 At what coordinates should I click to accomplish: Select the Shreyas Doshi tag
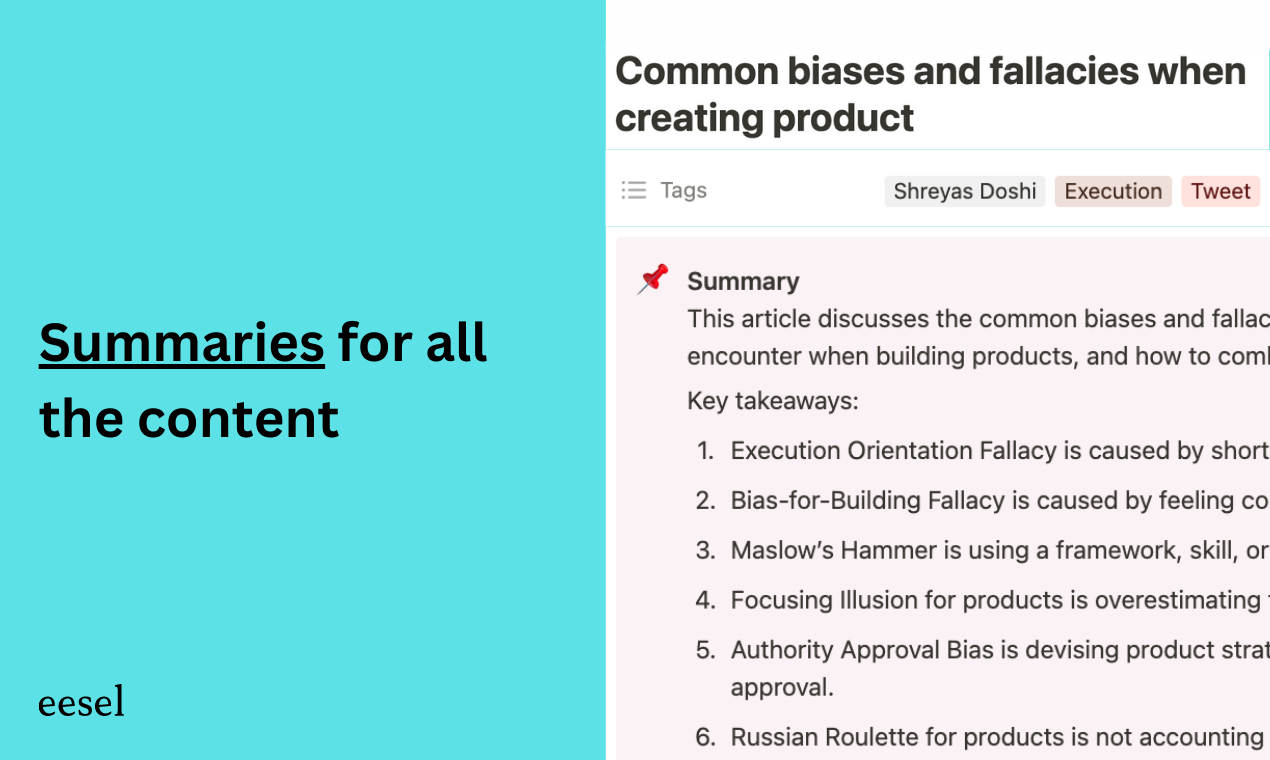(964, 191)
